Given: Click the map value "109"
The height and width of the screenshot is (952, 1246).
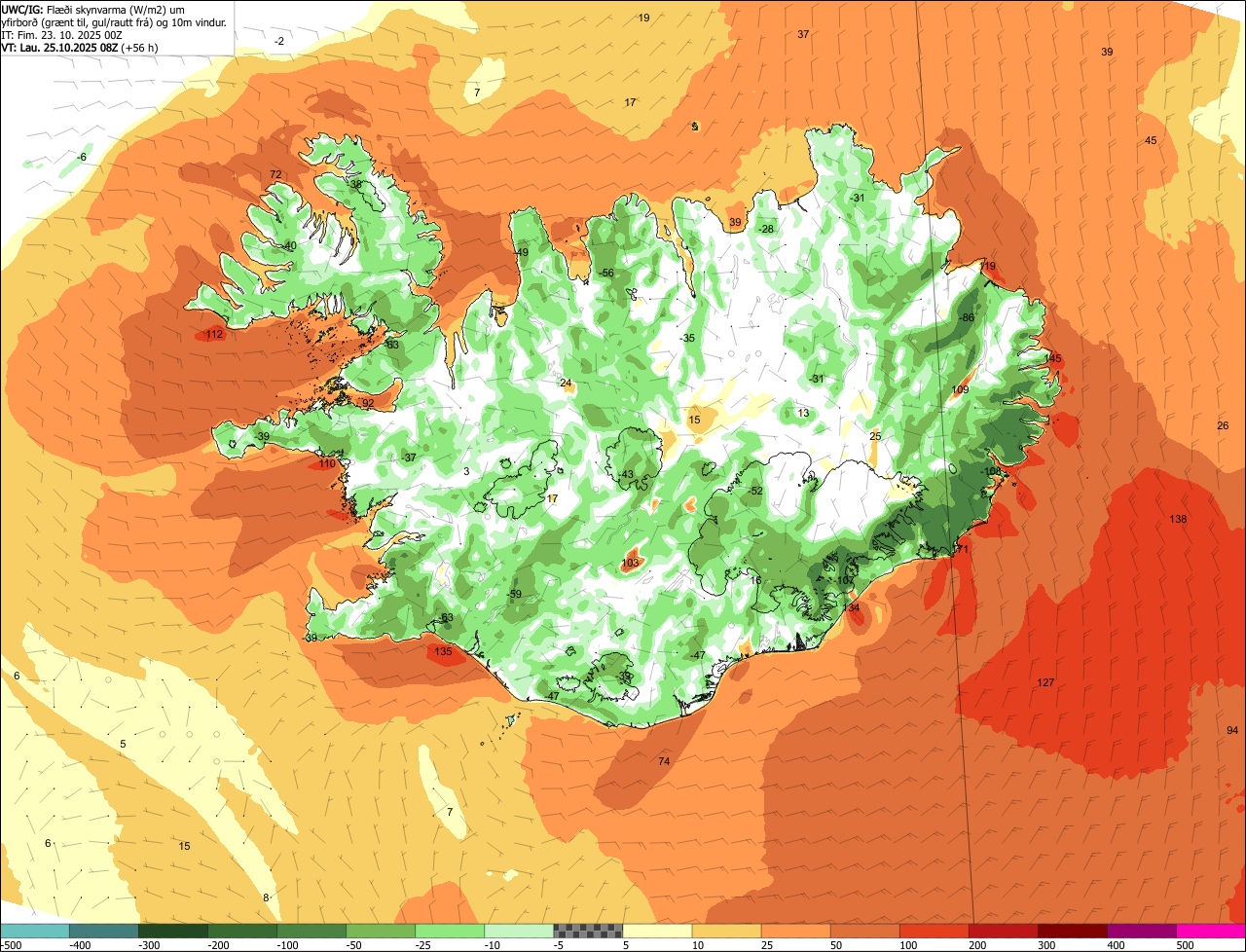Looking at the screenshot, I should [x=960, y=389].
